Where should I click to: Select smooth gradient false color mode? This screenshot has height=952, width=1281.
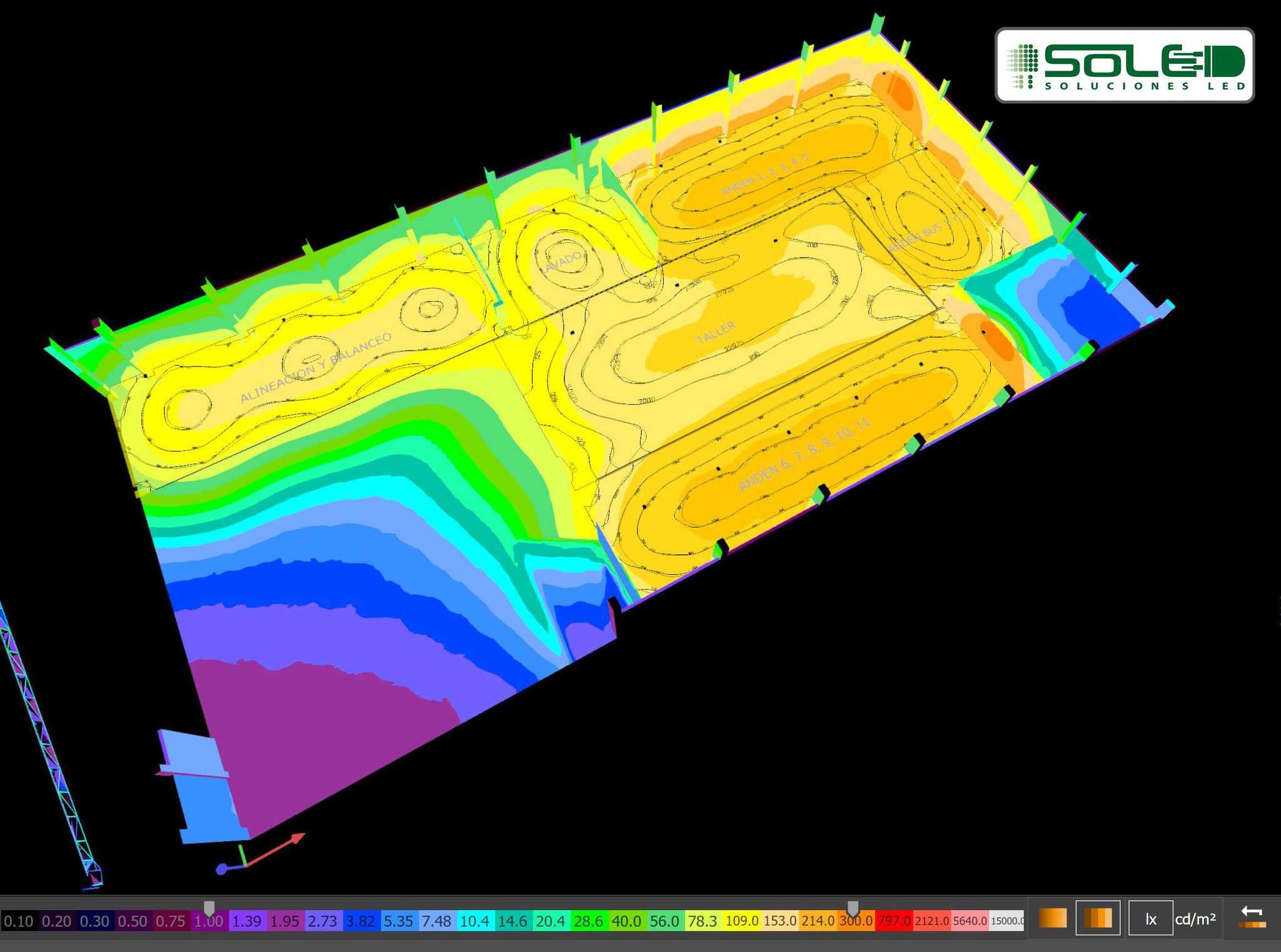click(1053, 918)
